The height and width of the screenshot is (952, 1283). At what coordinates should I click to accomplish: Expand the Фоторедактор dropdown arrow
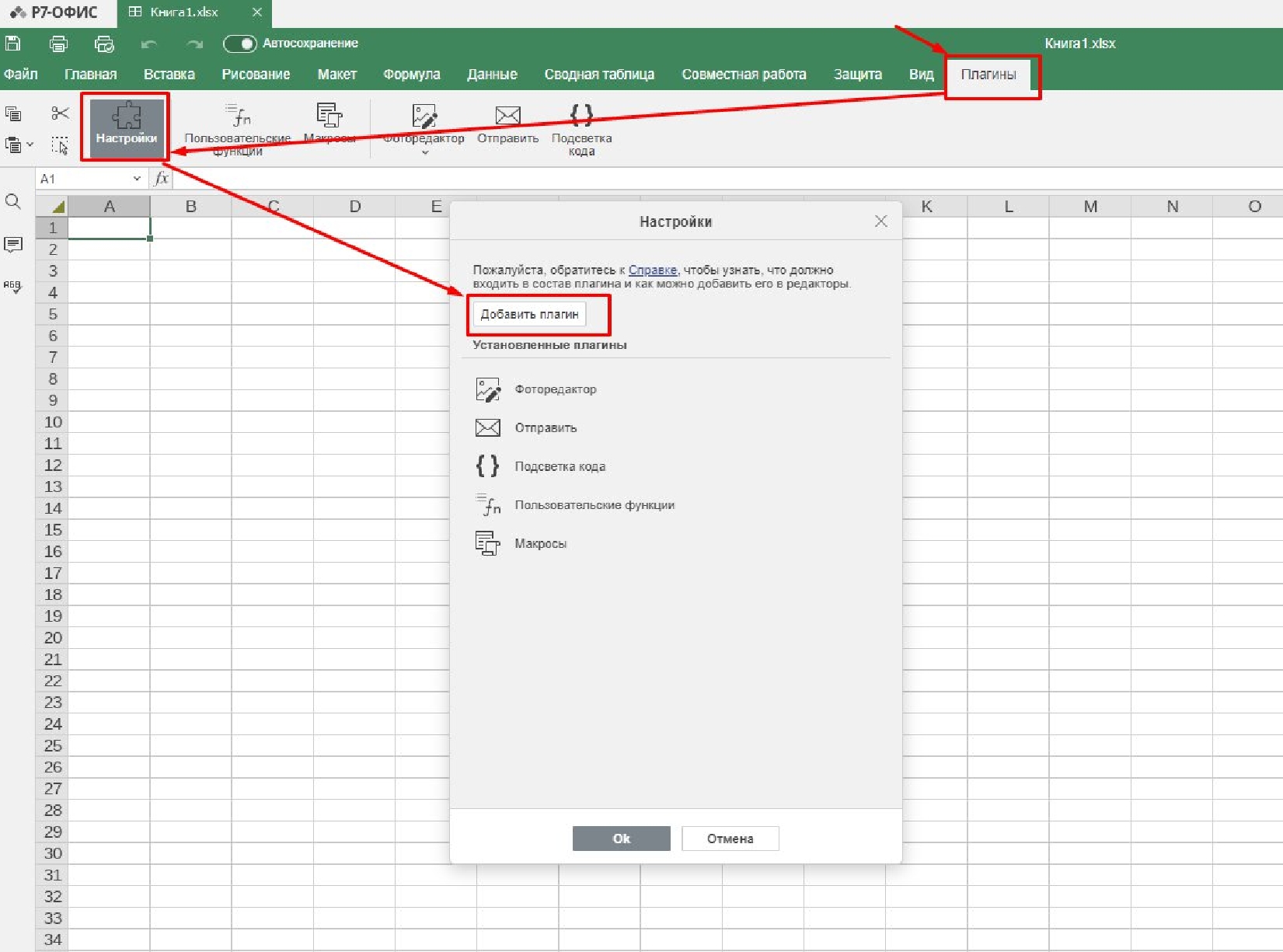(x=424, y=153)
